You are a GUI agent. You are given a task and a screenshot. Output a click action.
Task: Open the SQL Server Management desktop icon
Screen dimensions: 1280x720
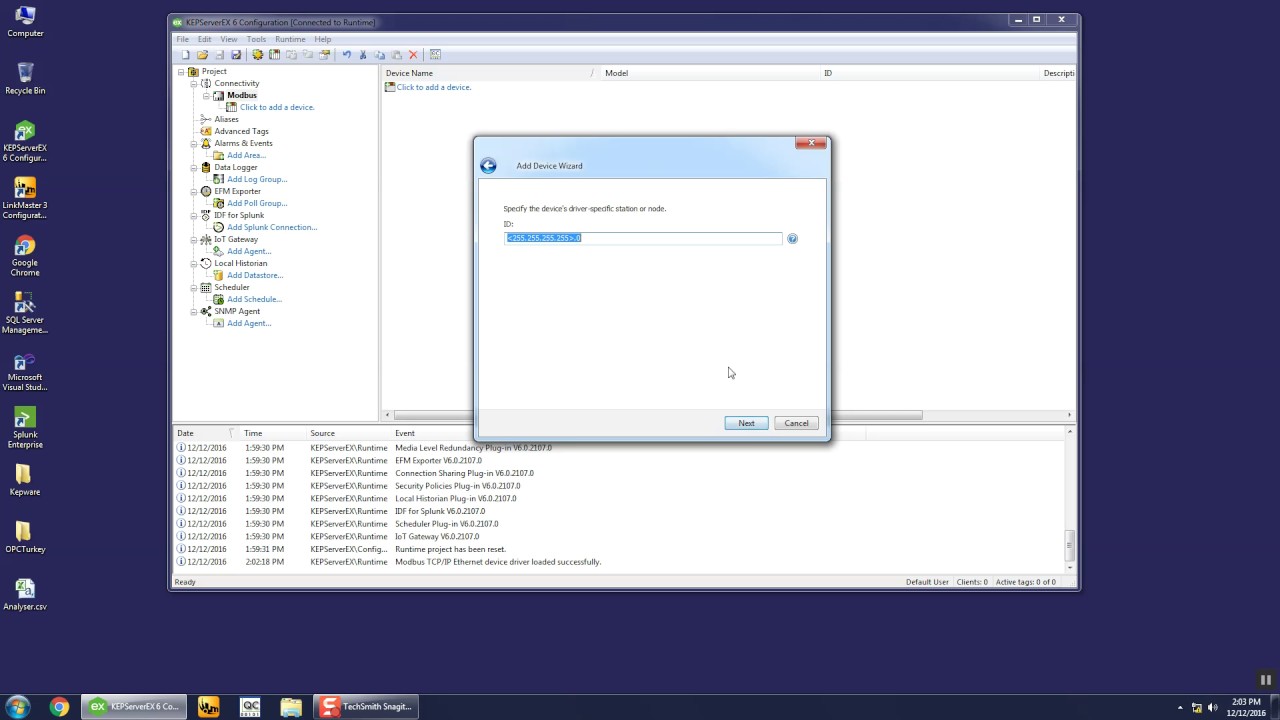(x=25, y=313)
